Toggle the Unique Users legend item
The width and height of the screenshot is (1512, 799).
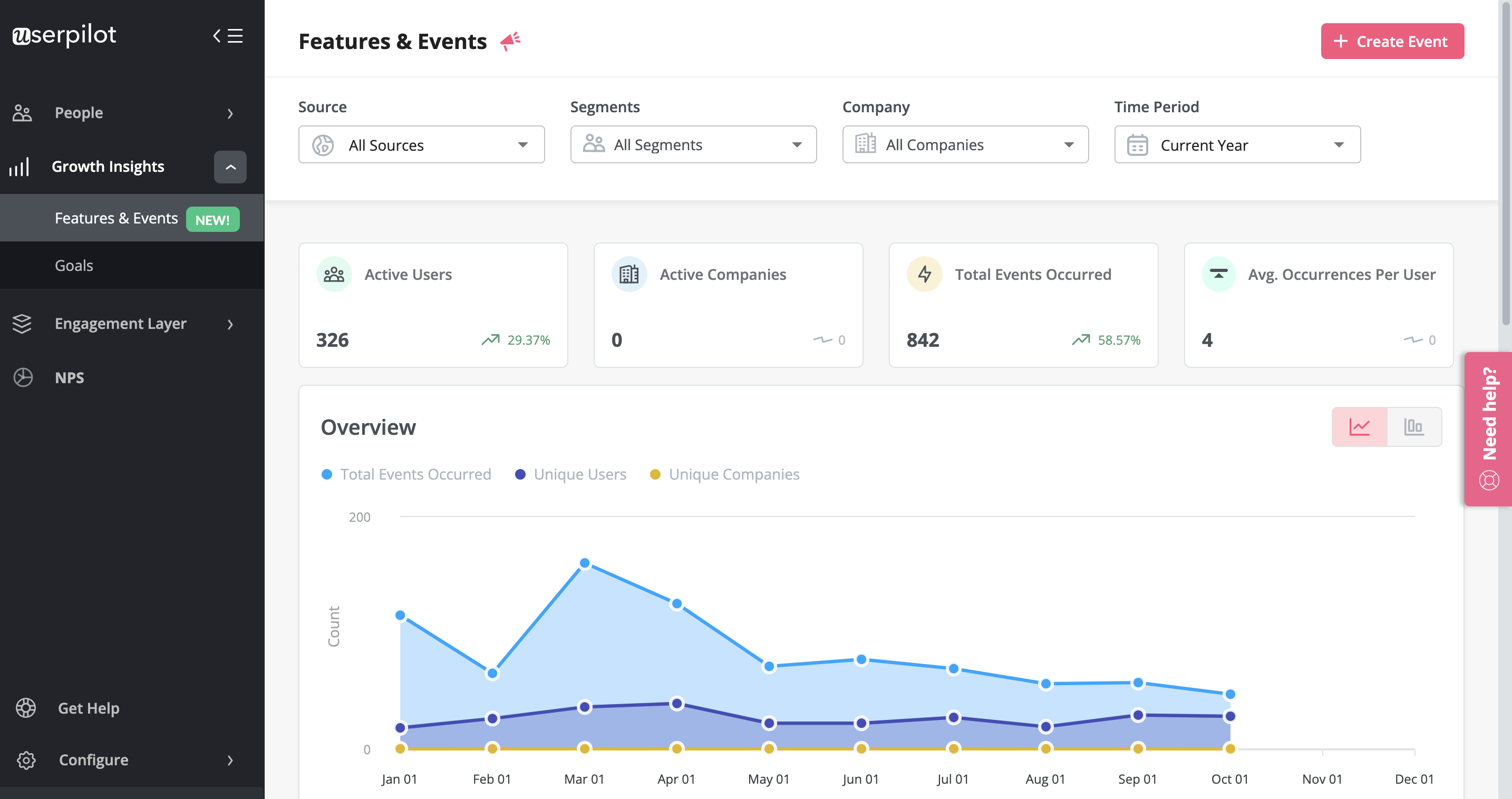point(579,473)
